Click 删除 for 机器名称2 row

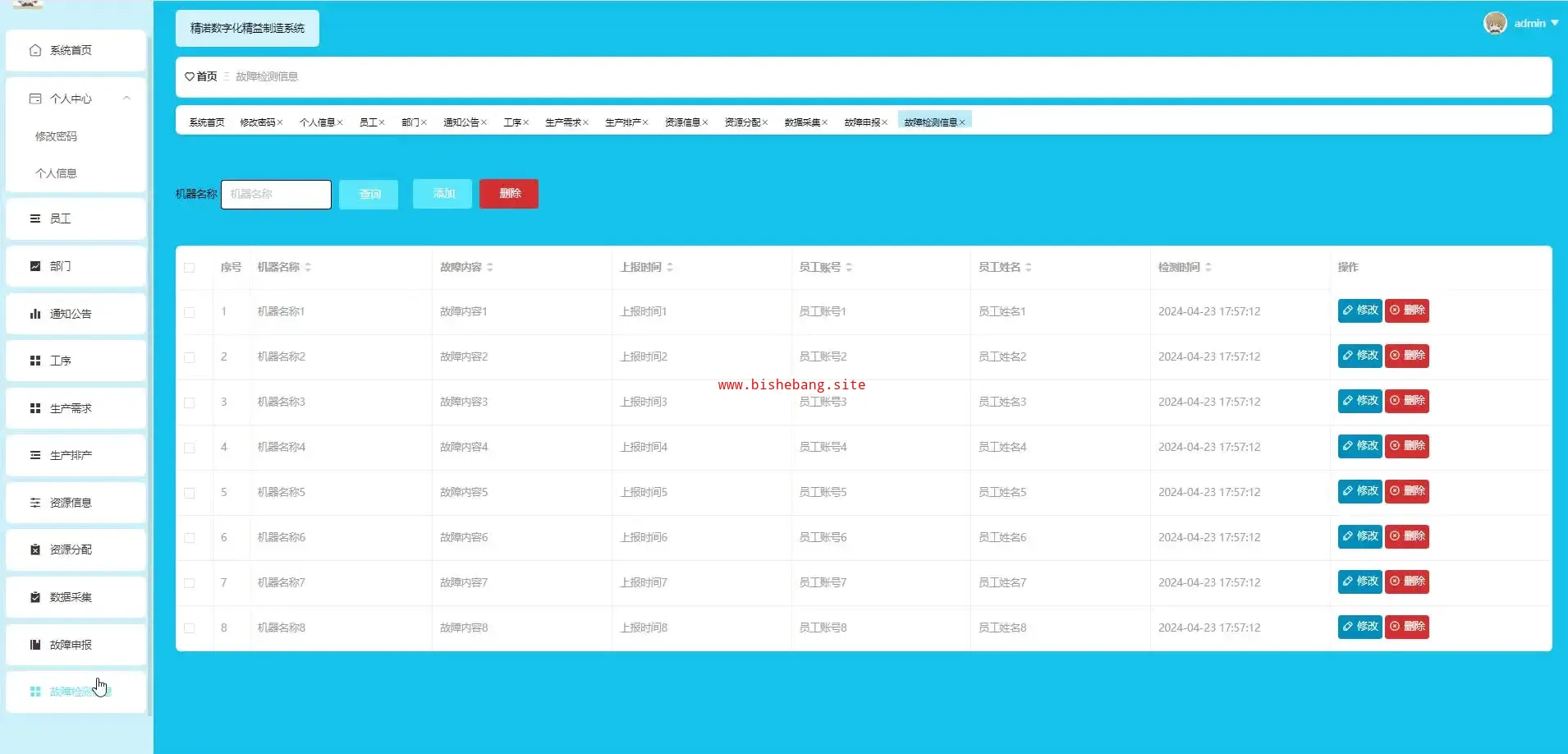(1407, 356)
